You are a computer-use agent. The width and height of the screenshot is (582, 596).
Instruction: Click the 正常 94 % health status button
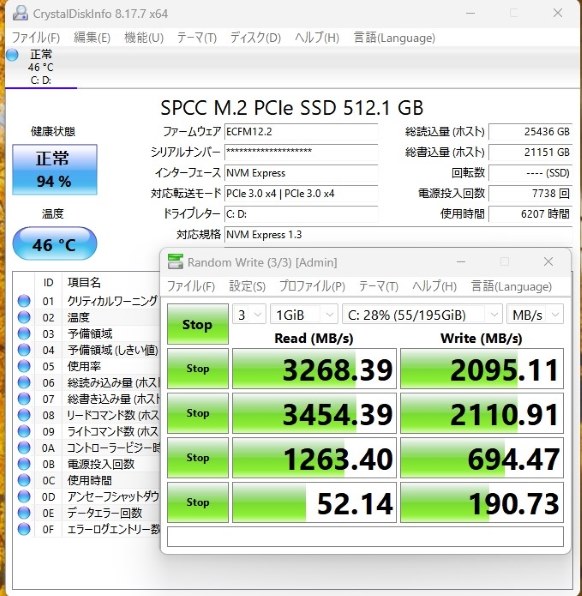point(55,170)
